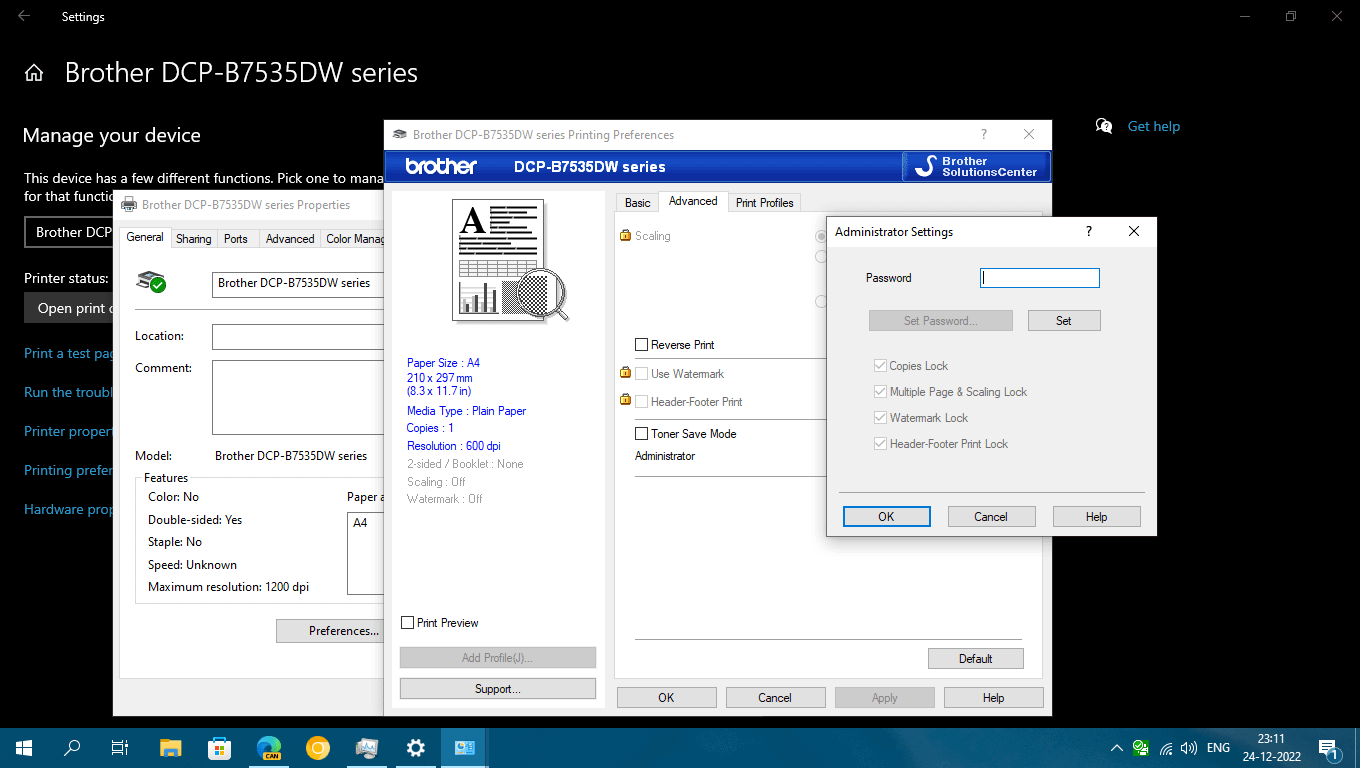Click the Add Profile(J)... button
This screenshot has height=768, width=1360.
[498, 658]
